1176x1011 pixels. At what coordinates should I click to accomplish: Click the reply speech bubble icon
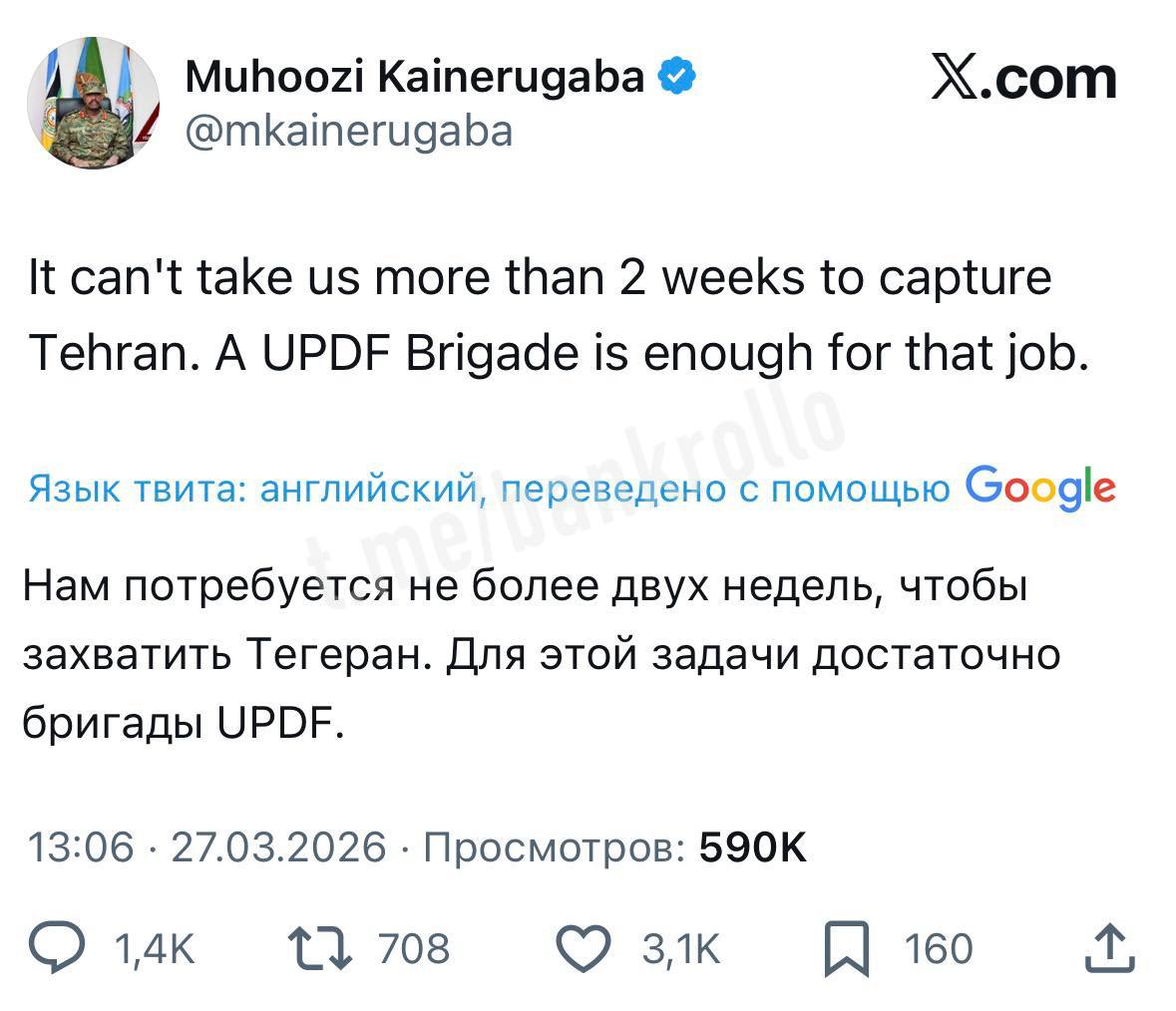tap(56, 947)
